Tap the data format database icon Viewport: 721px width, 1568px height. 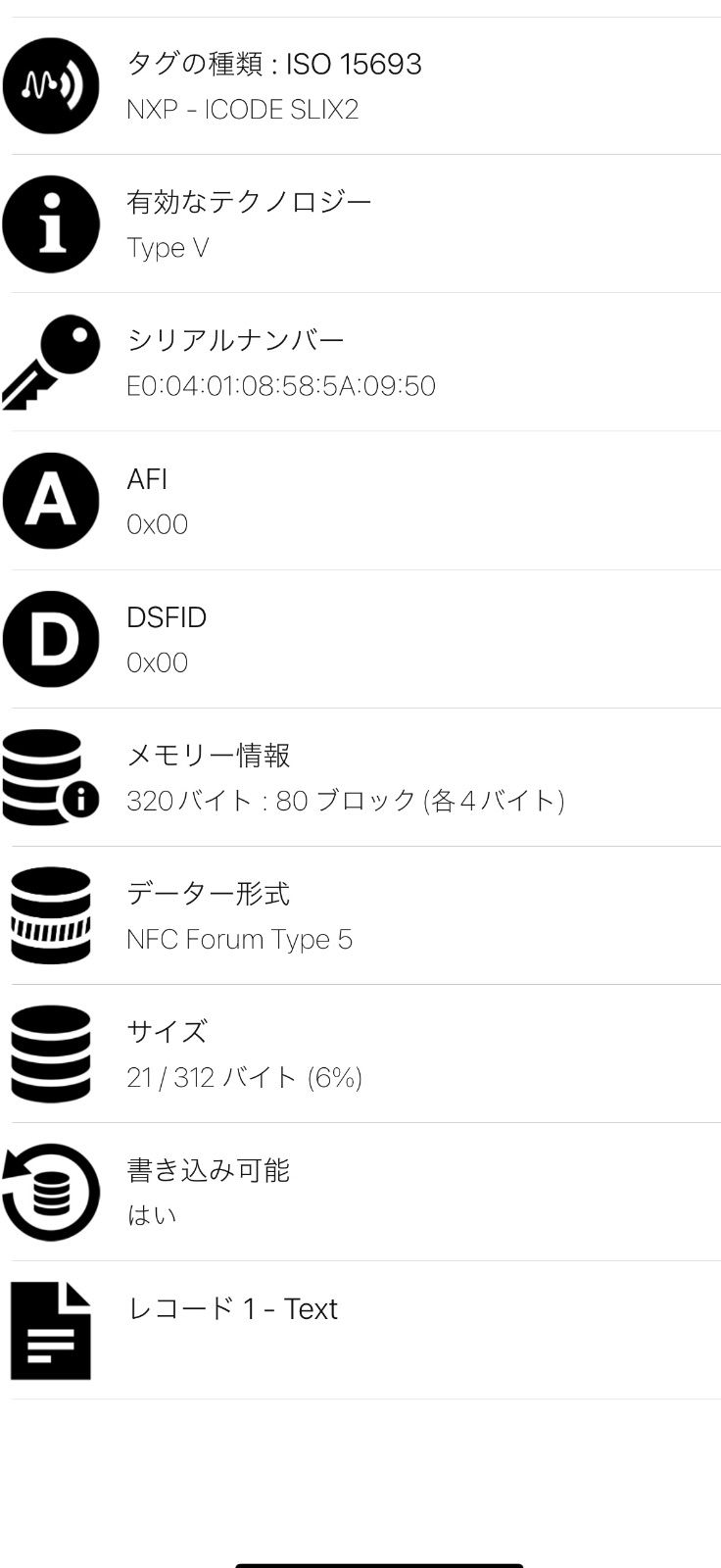pos(51,915)
